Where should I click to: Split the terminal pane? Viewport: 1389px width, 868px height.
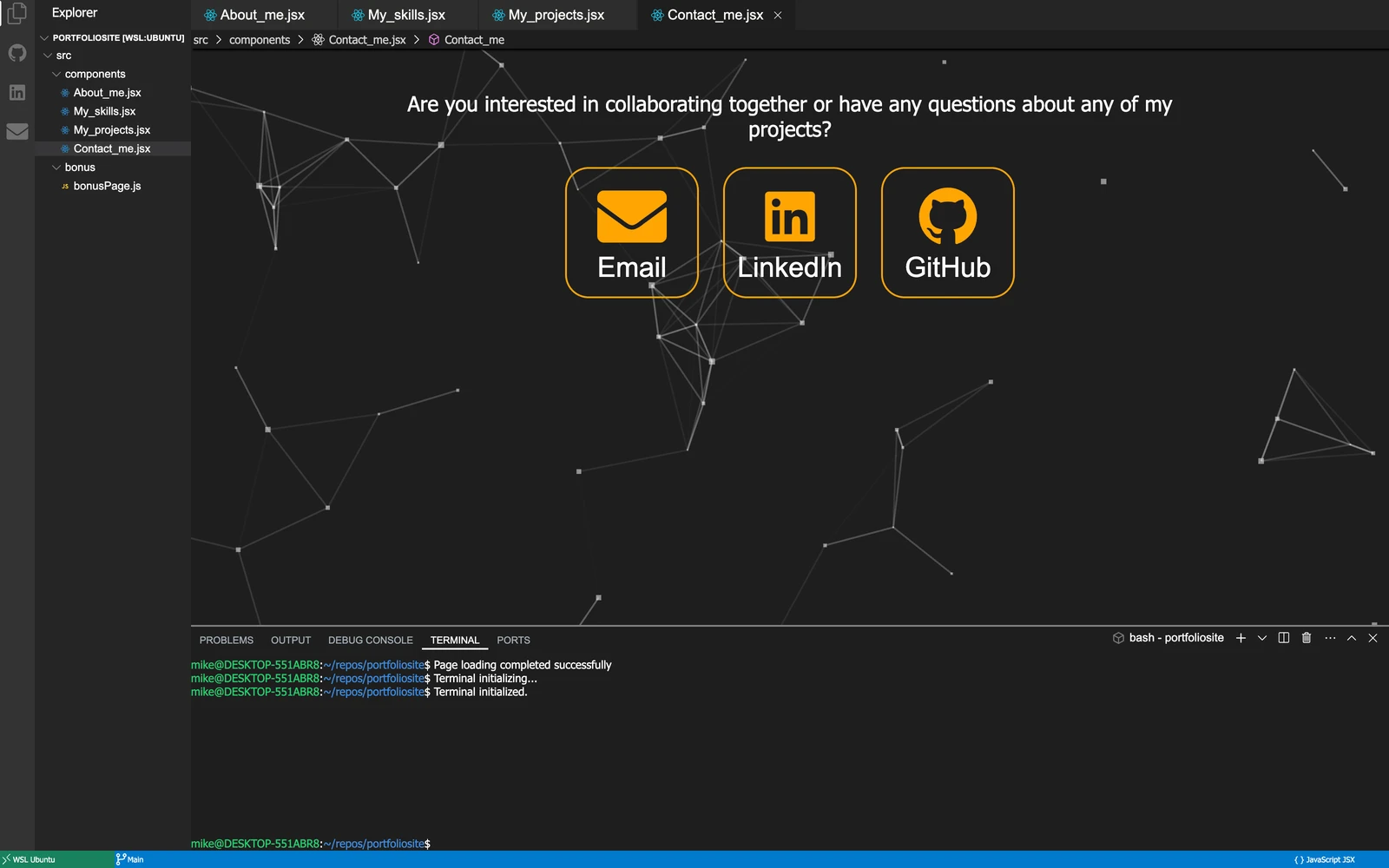pos(1284,638)
